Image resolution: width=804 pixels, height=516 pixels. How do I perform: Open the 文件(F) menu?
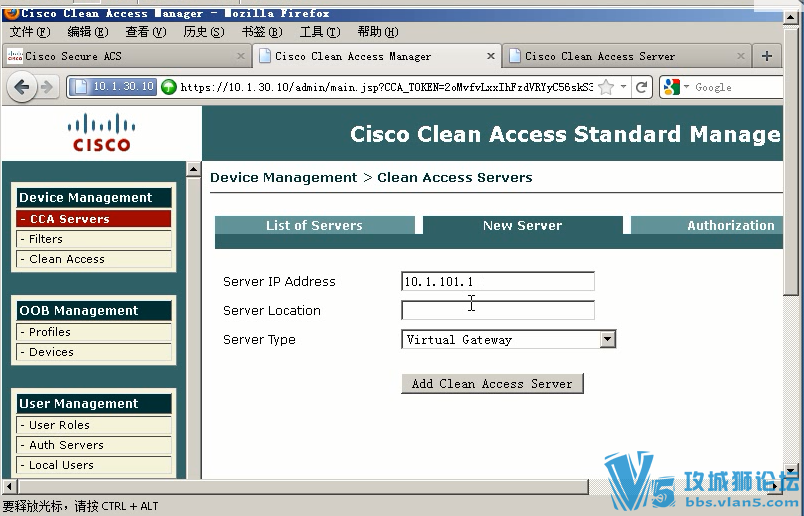click(x=30, y=32)
